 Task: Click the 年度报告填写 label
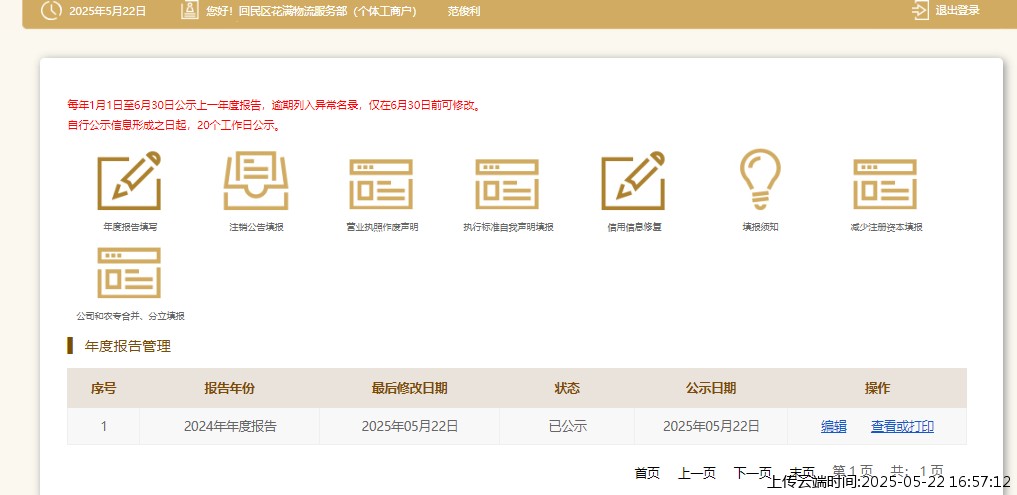[x=130, y=227]
